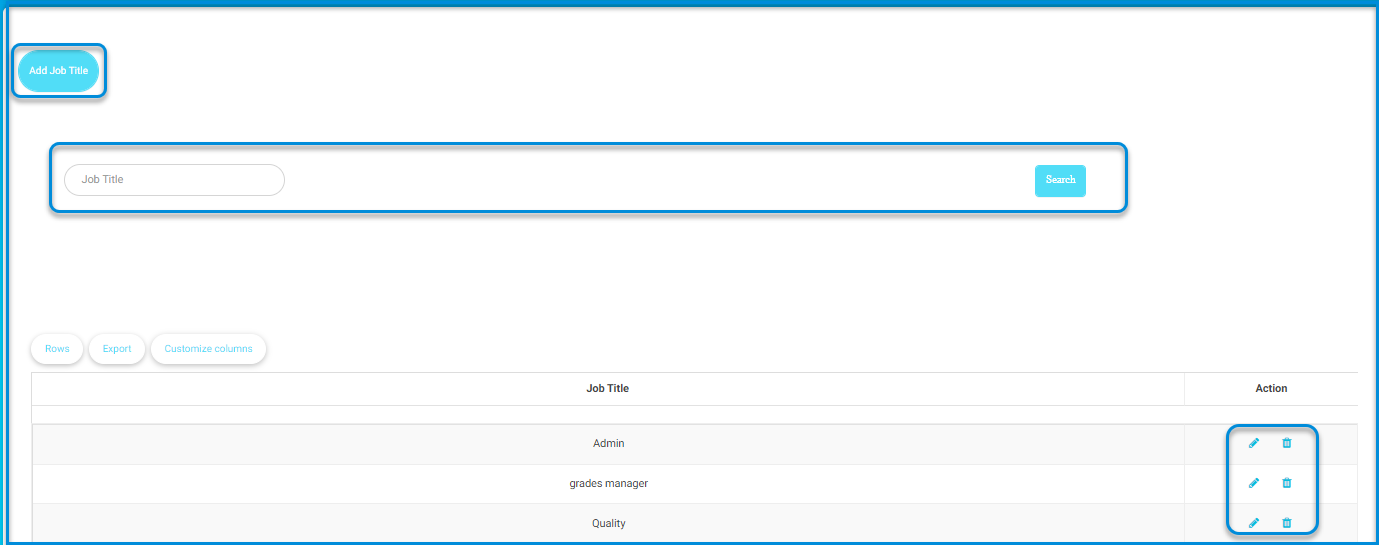
Task: Focus the Job Title search field
Action: tap(174, 180)
